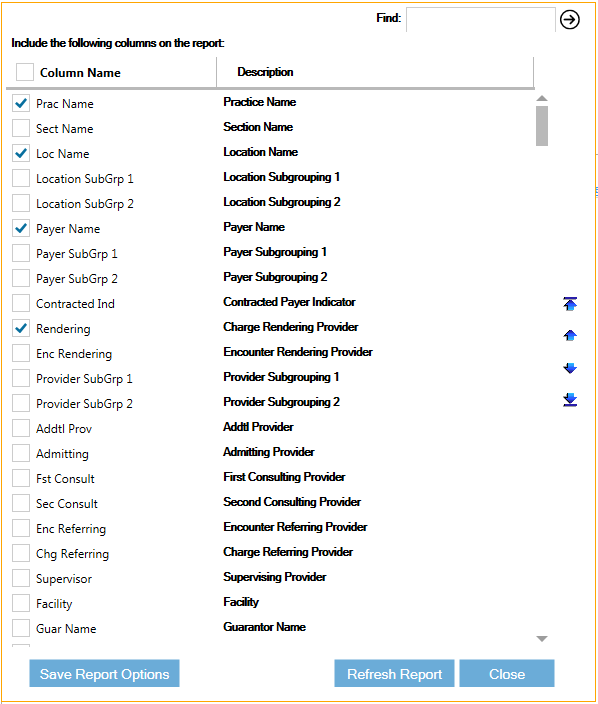The height and width of the screenshot is (704, 598).
Task: Move selected column down one position
Action: point(570,368)
